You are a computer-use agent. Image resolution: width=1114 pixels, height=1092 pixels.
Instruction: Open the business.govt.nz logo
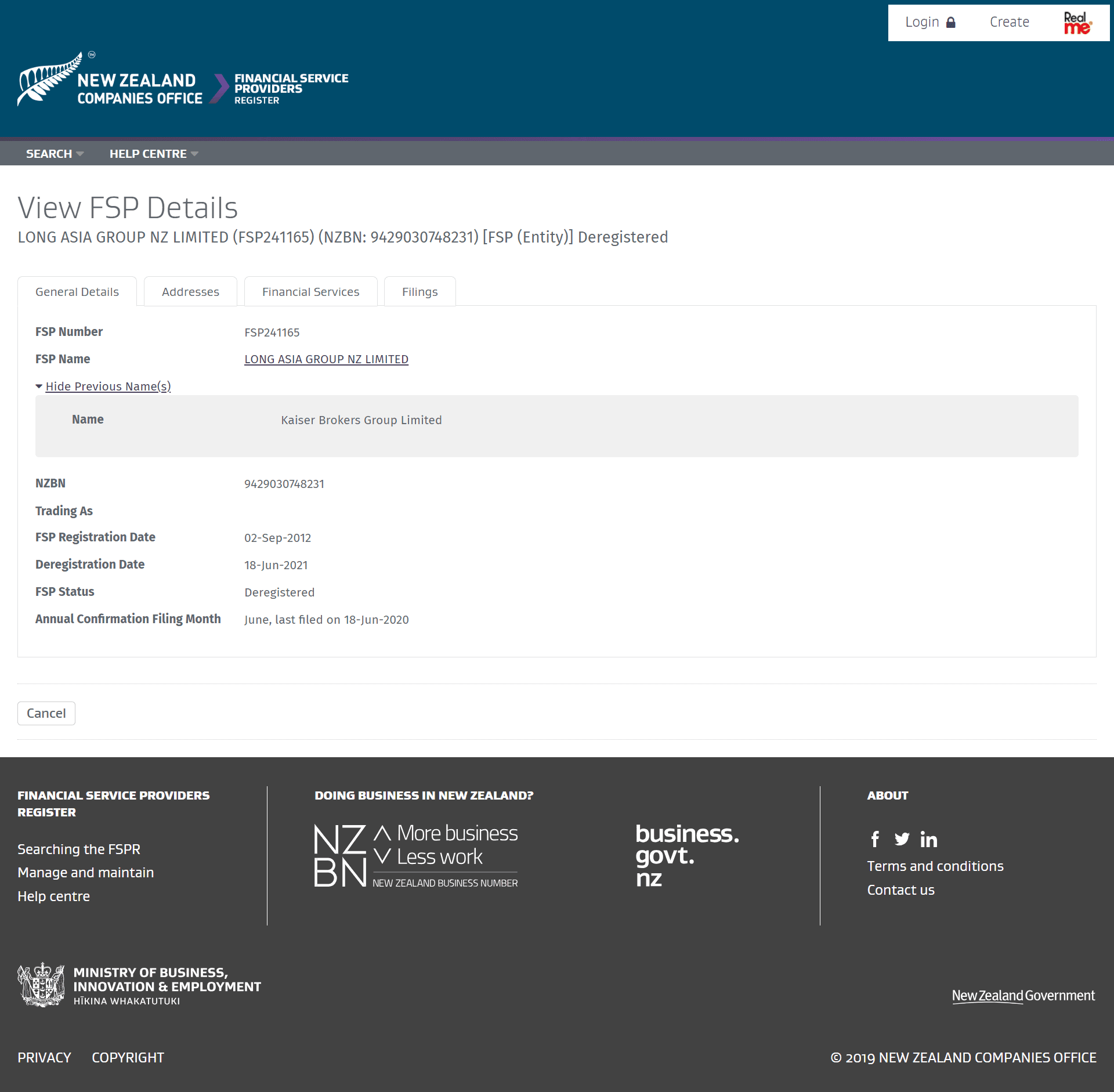[687, 855]
